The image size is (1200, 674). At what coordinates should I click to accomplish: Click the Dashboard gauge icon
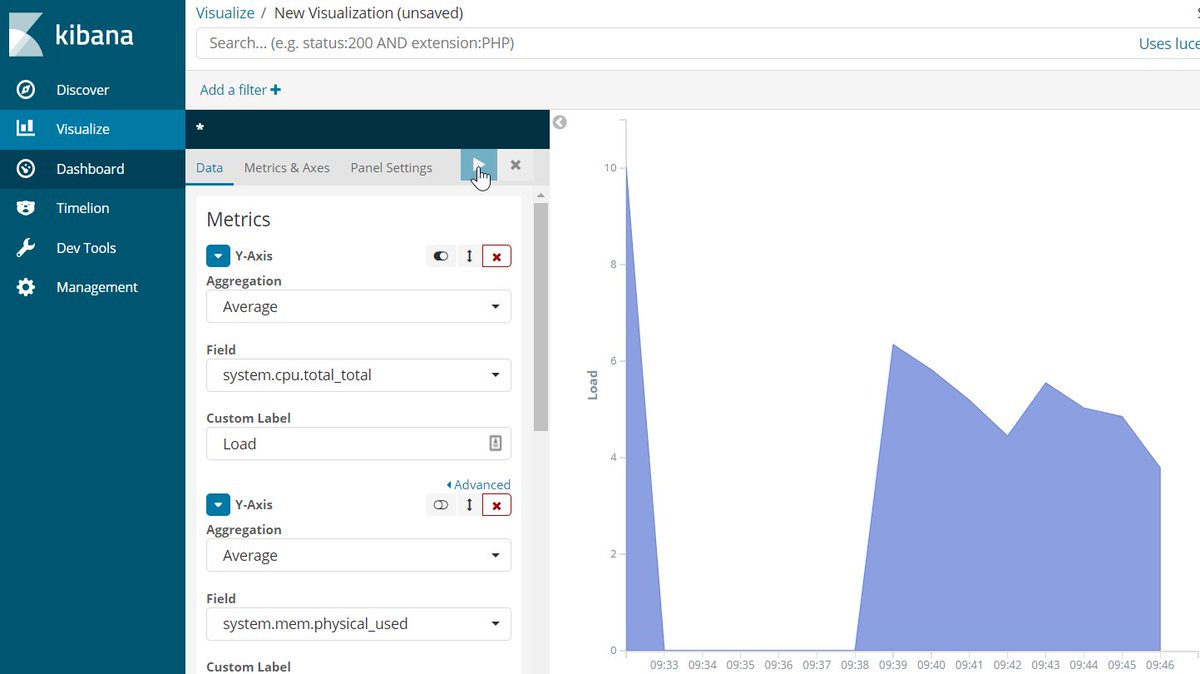coord(26,169)
